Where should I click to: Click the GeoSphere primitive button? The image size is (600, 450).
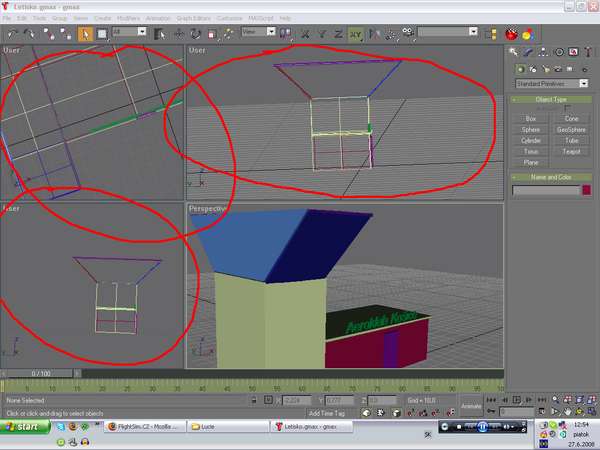(571, 130)
